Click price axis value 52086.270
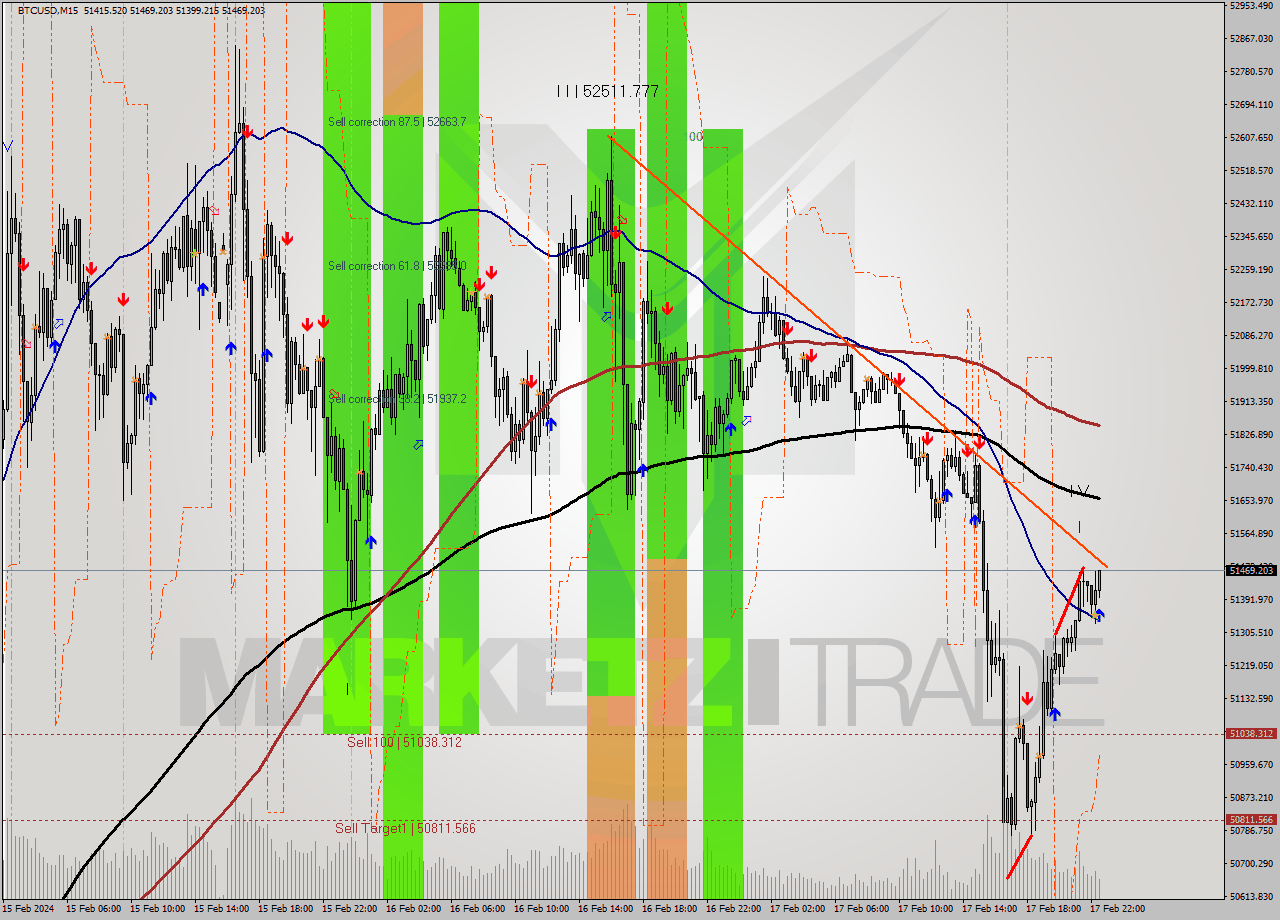 pyautogui.click(x=1252, y=336)
